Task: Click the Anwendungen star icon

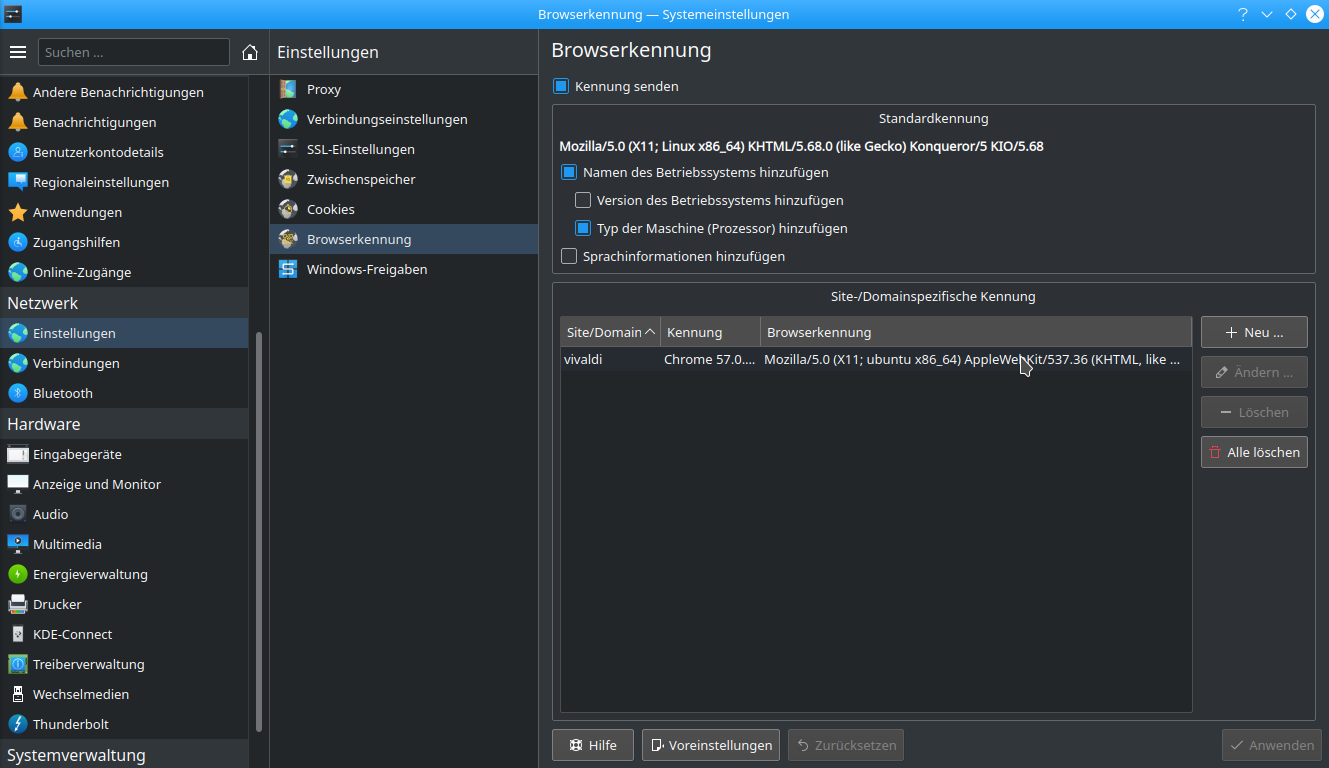Action: coord(18,212)
